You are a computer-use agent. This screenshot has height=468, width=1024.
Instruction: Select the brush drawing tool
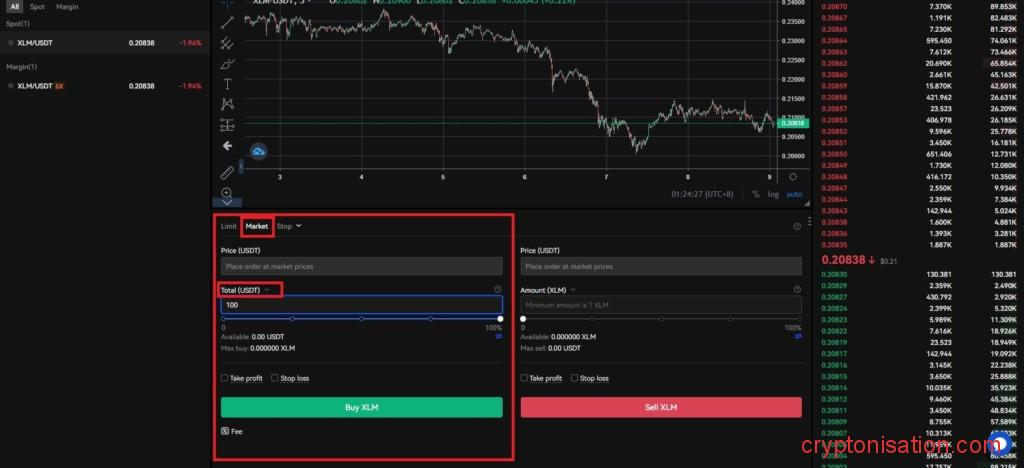[227, 64]
